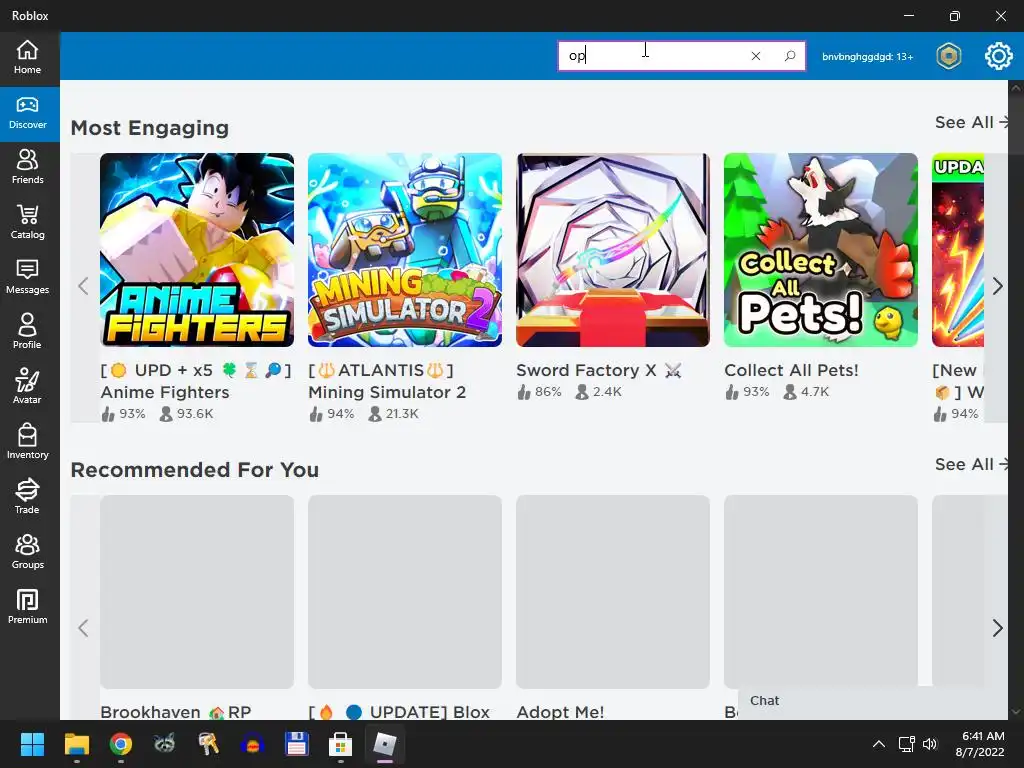Open the Avatar editor
The width and height of the screenshot is (1024, 768).
27,387
